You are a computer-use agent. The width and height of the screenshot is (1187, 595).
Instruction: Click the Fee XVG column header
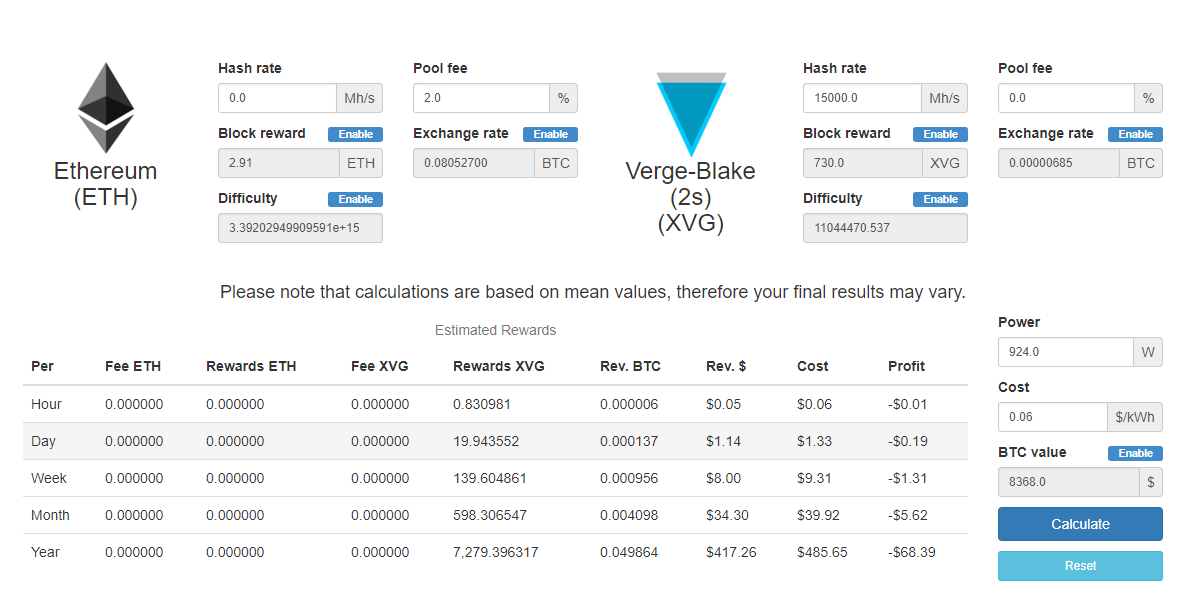(379, 366)
